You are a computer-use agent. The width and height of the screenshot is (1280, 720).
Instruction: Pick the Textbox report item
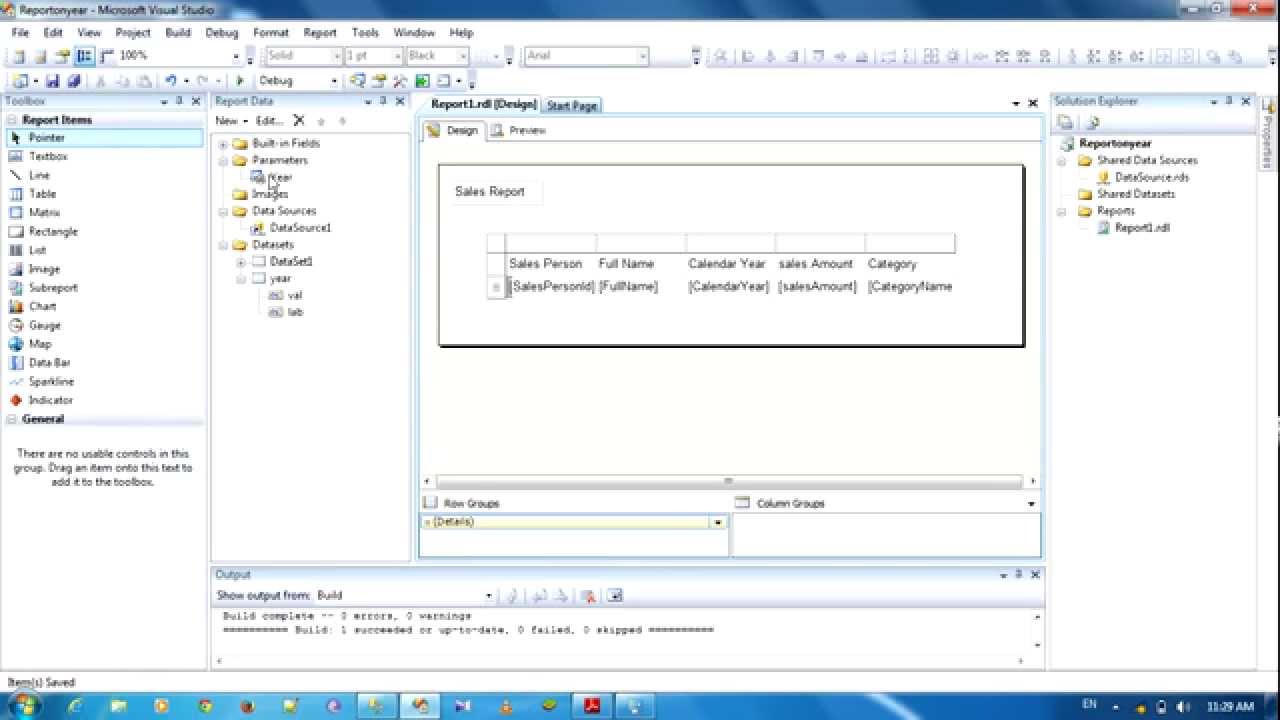coord(47,156)
